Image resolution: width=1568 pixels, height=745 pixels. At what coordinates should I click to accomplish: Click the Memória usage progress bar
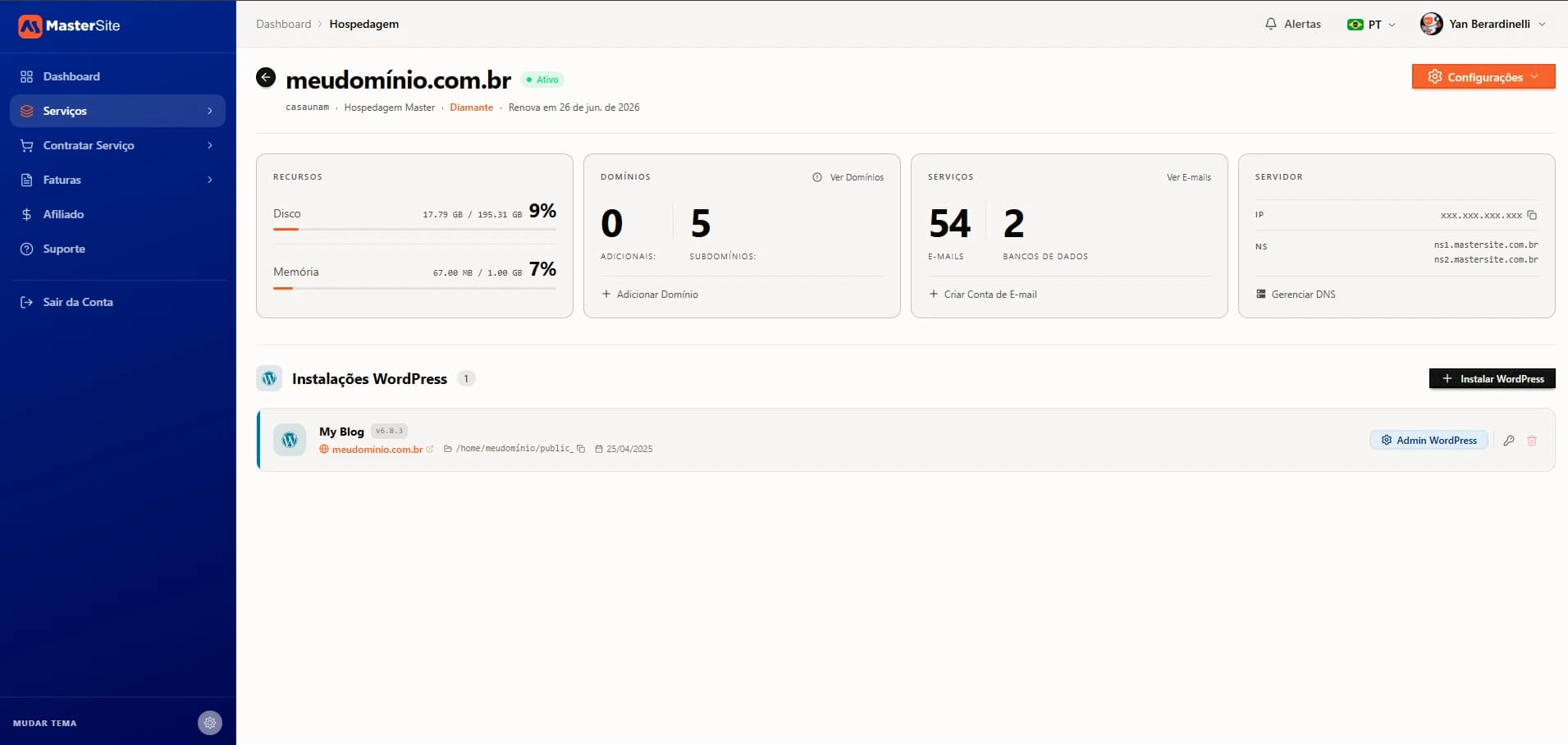[x=414, y=288]
